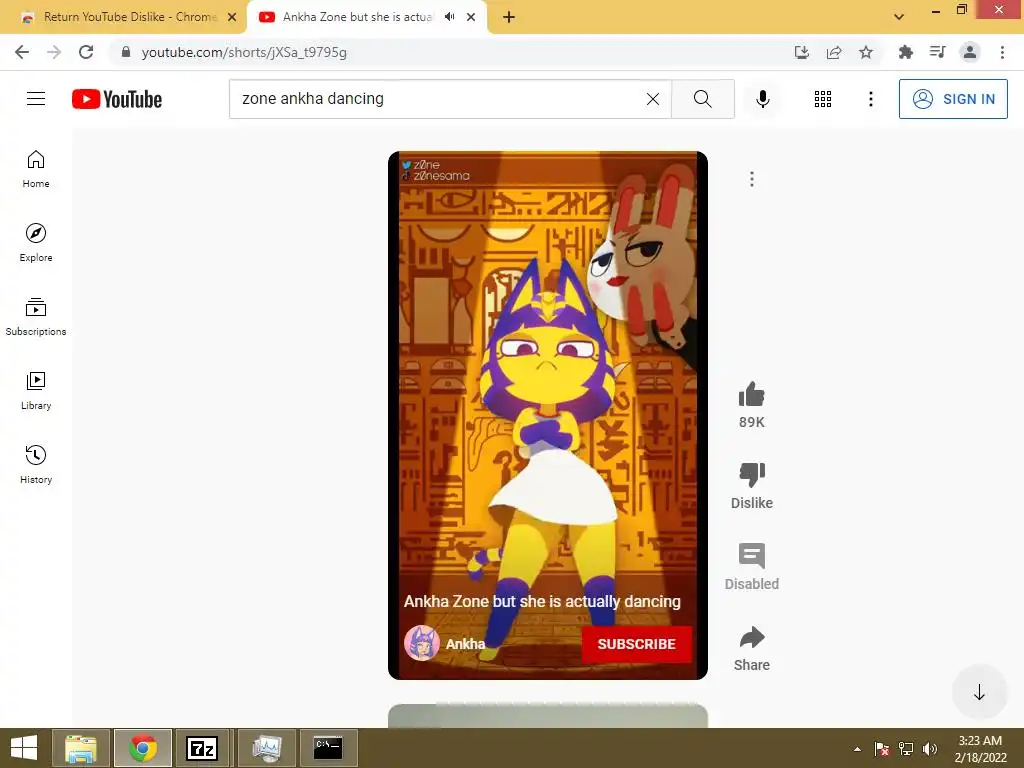Open YouTube settings three-dot menu
1024x768 pixels.
click(871, 99)
